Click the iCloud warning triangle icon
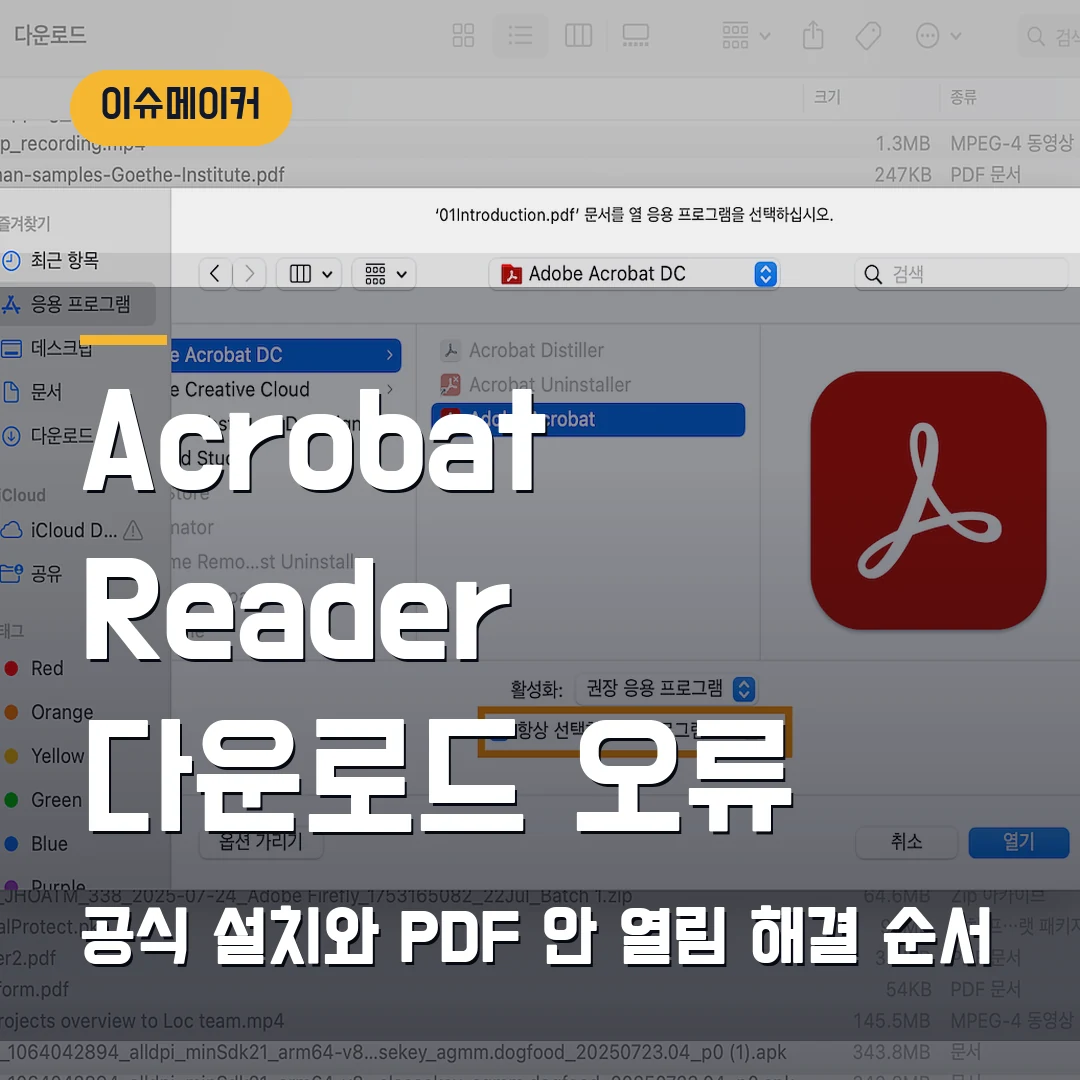Image resolution: width=1080 pixels, height=1080 pixels. pos(133,530)
